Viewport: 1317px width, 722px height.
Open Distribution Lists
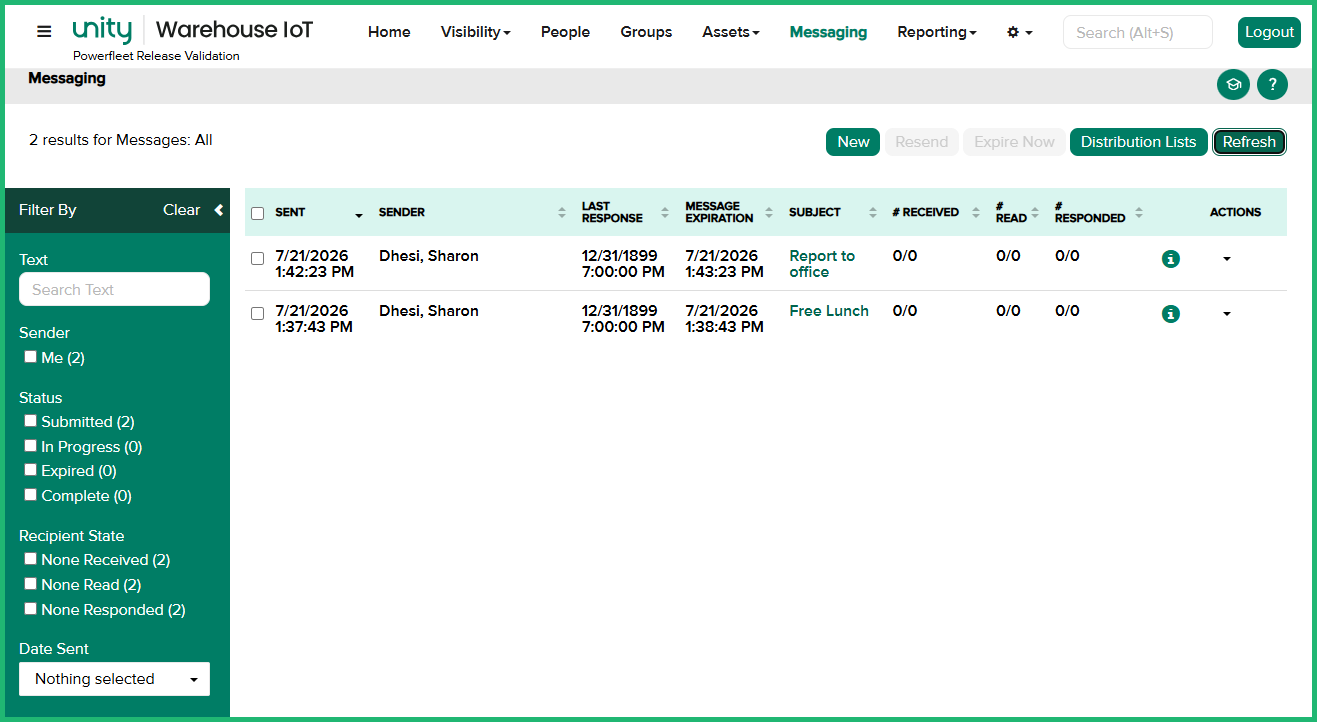1138,142
